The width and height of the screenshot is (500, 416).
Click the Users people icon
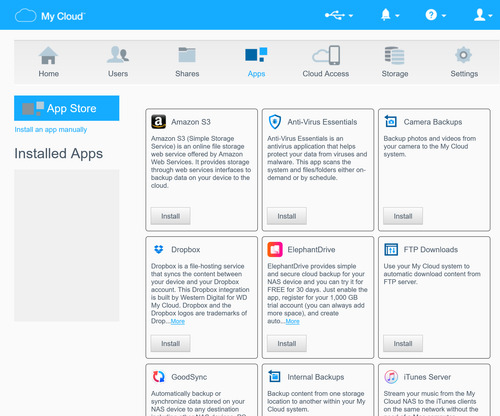(118, 55)
